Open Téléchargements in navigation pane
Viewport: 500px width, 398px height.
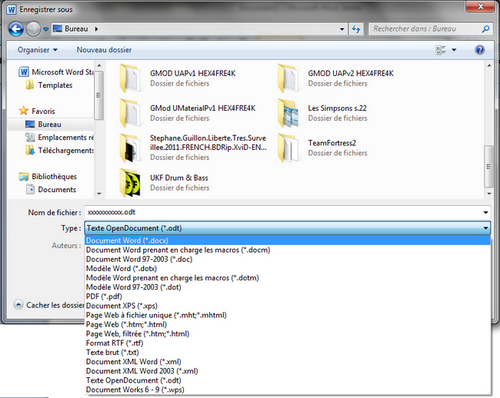click(x=59, y=151)
